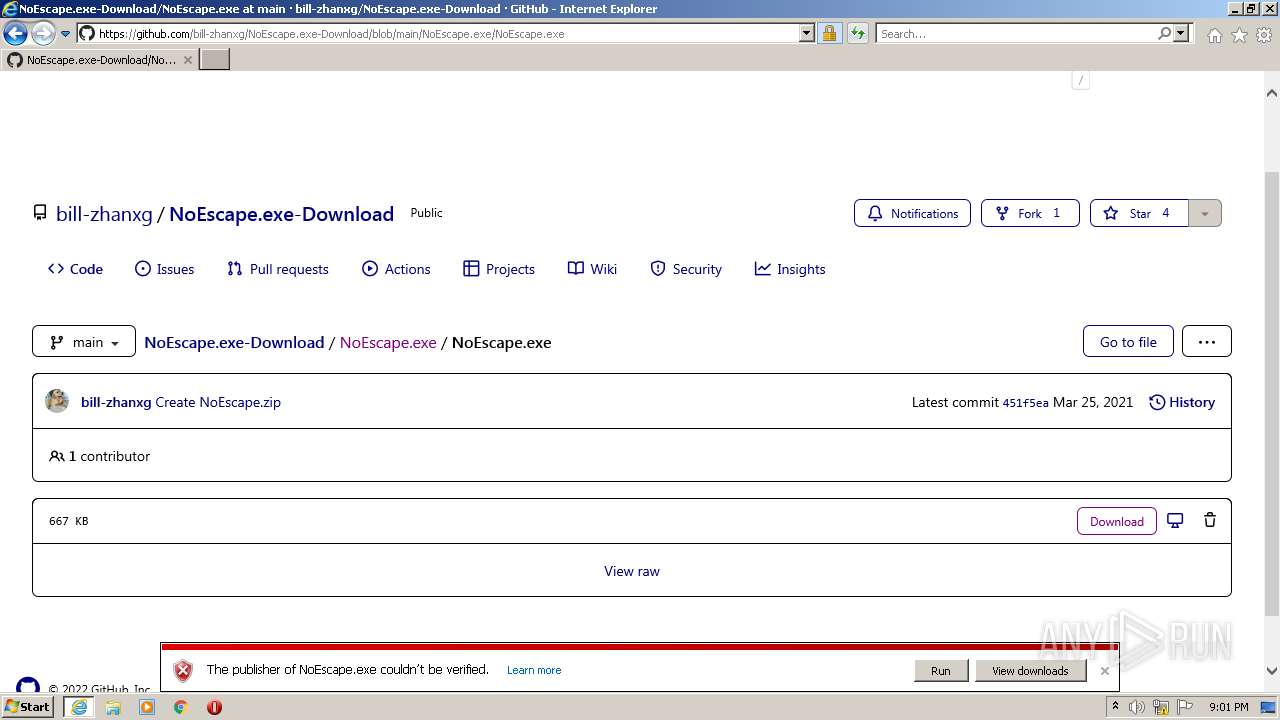This screenshot has height=720, width=1280.
Task: Click the refresh page icon
Action: (858, 33)
